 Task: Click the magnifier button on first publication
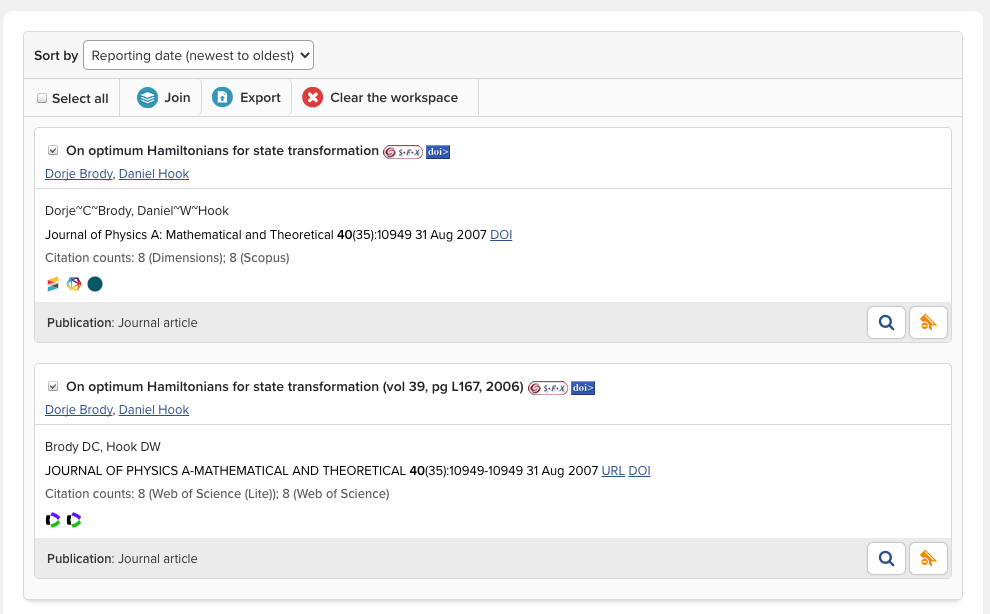tap(886, 323)
